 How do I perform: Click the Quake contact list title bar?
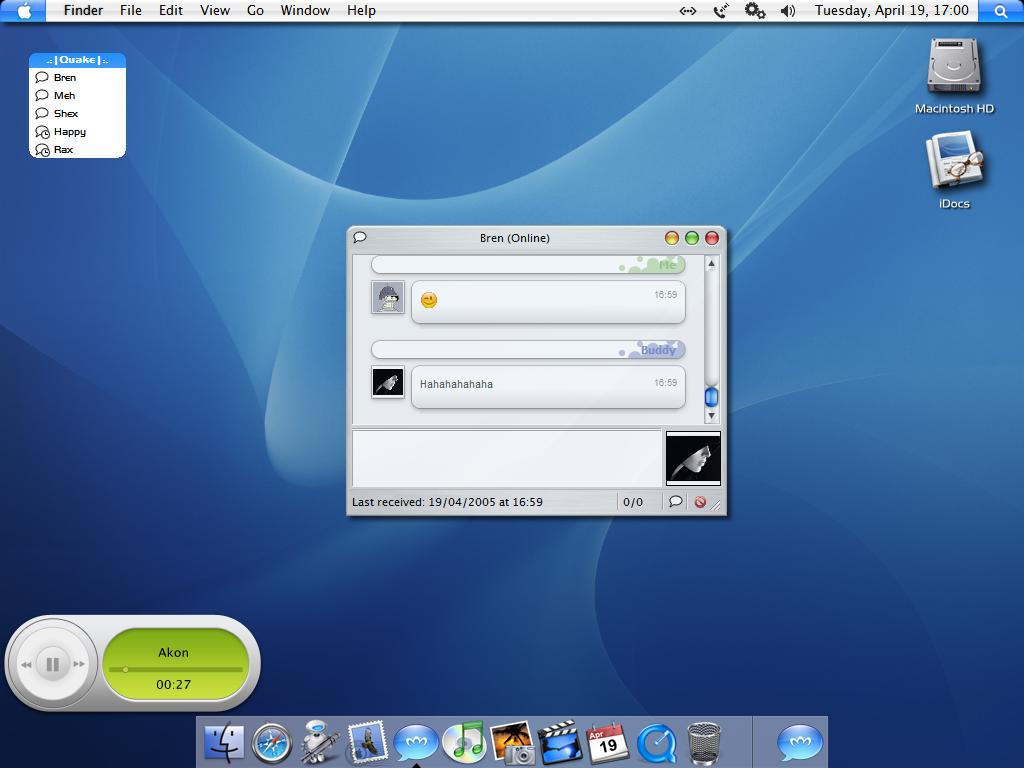[x=77, y=60]
